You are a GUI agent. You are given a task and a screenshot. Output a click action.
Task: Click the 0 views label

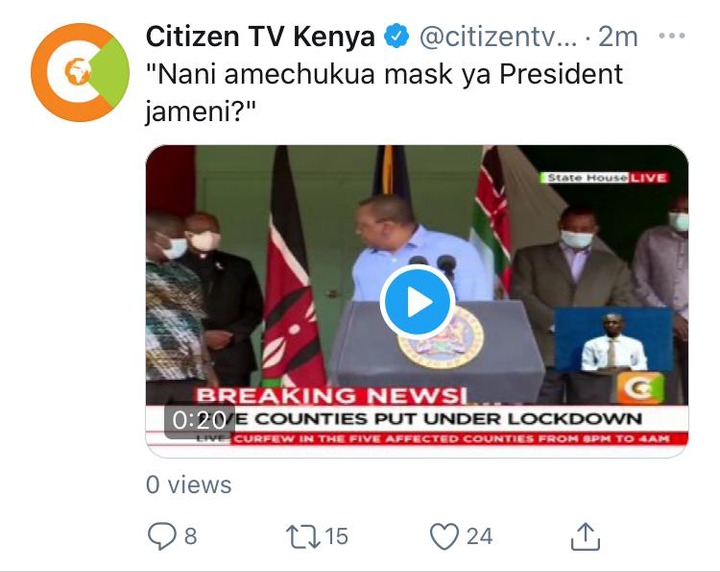click(189, 485)
